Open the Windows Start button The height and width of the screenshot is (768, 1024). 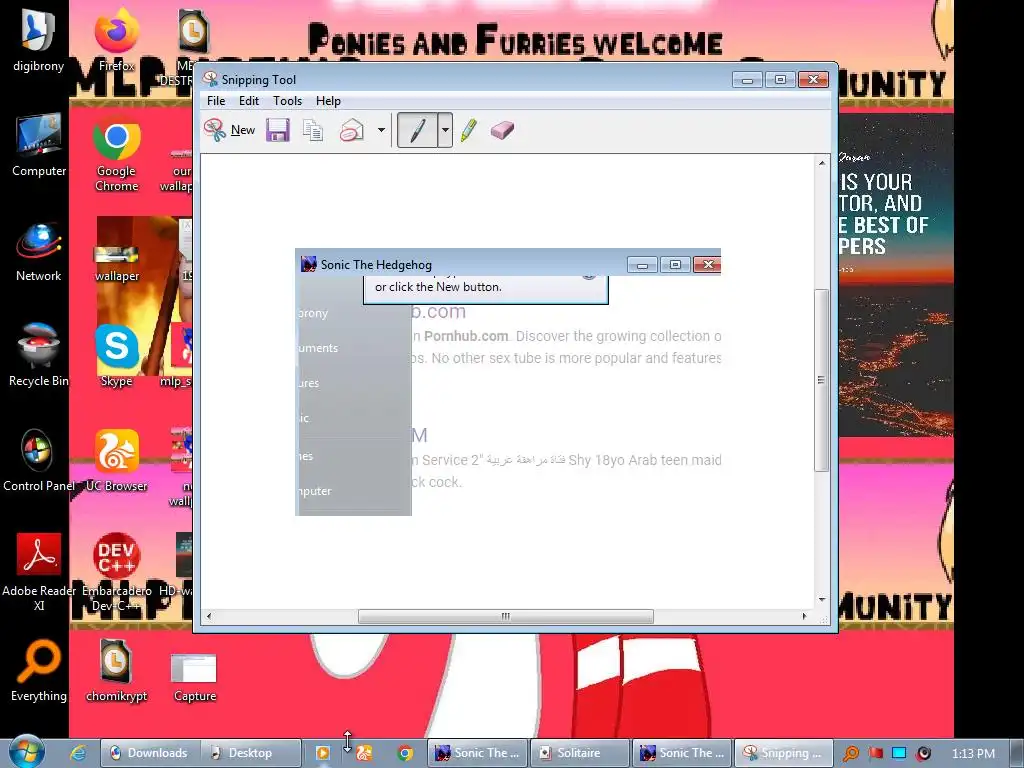coord(26,752)
